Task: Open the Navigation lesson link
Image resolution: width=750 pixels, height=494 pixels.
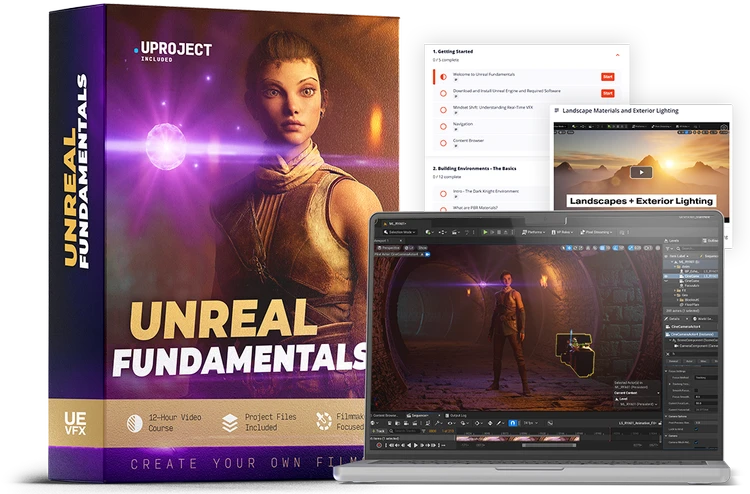Action: (463, 124)
